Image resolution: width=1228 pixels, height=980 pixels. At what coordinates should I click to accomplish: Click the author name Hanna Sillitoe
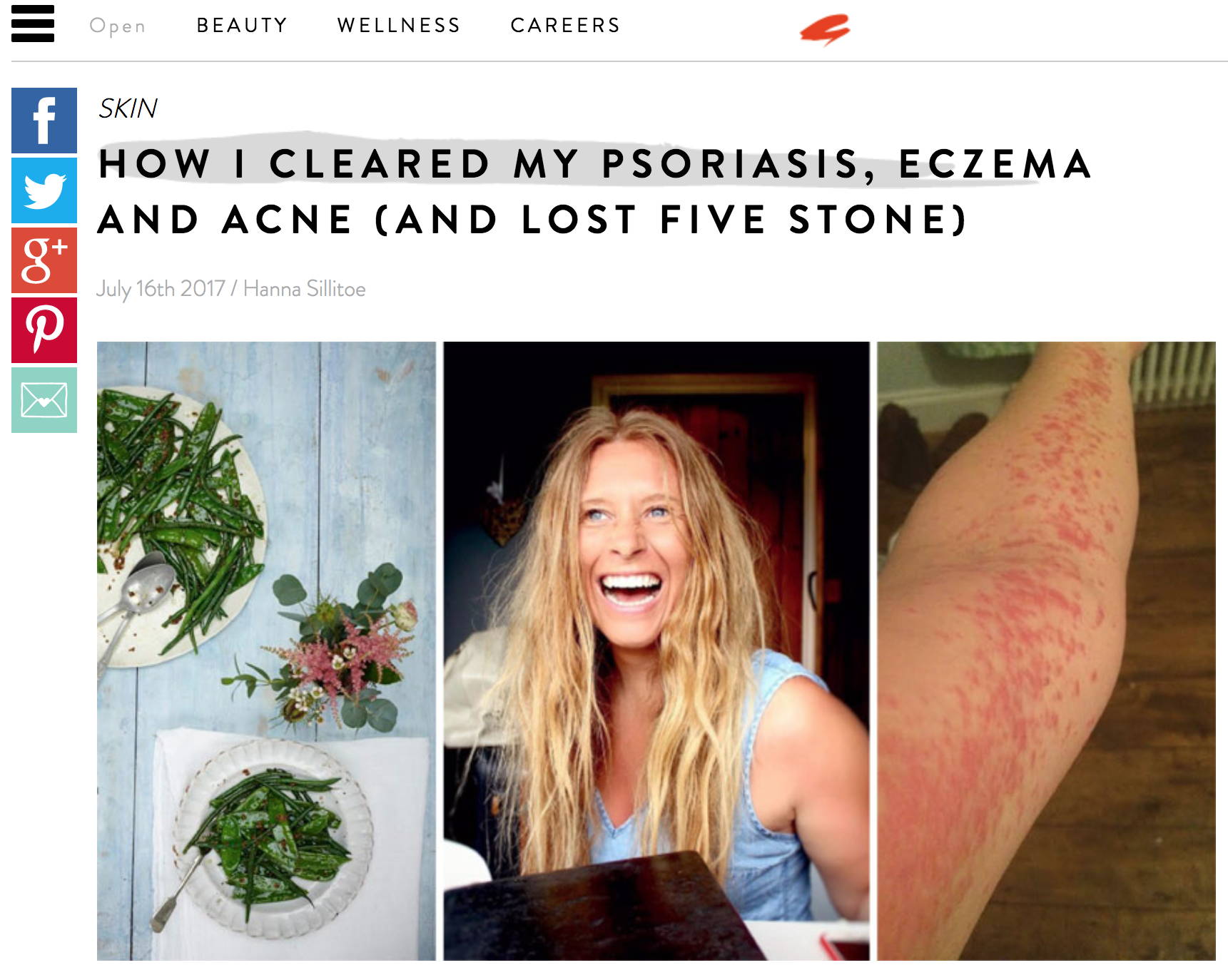(x=305, y=289)
